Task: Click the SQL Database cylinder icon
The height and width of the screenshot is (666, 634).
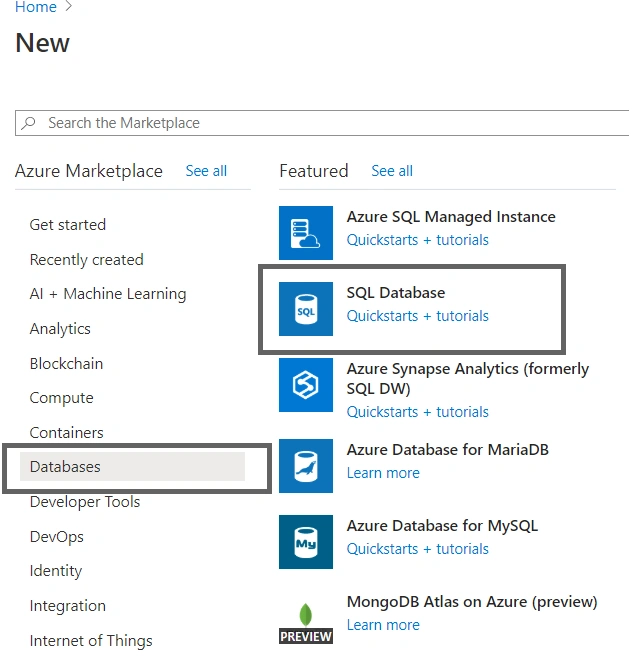Action: 306,309
